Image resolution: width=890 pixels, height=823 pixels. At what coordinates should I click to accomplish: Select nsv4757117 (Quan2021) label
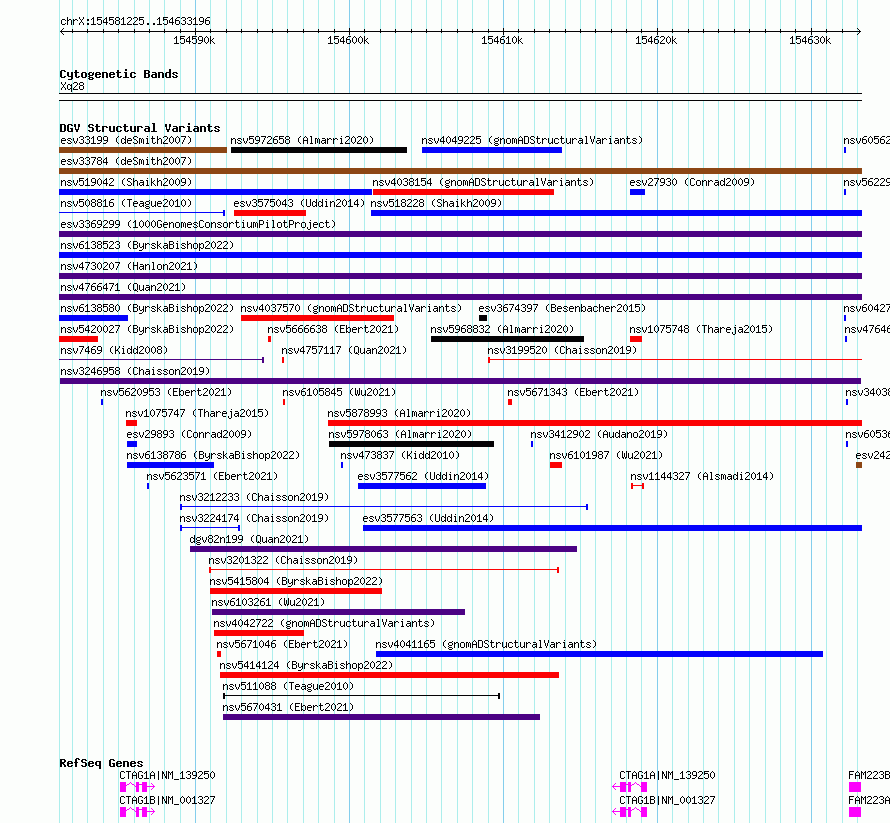point(344,350)
